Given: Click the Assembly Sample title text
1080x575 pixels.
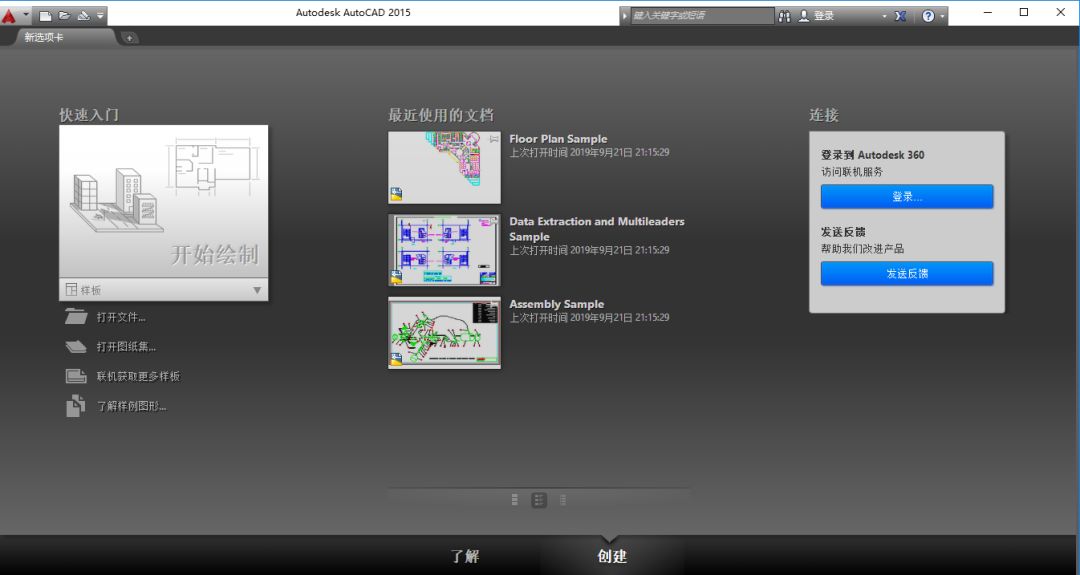Looking at the screenshot, I should pyautogui.click(x=557, y=304).
